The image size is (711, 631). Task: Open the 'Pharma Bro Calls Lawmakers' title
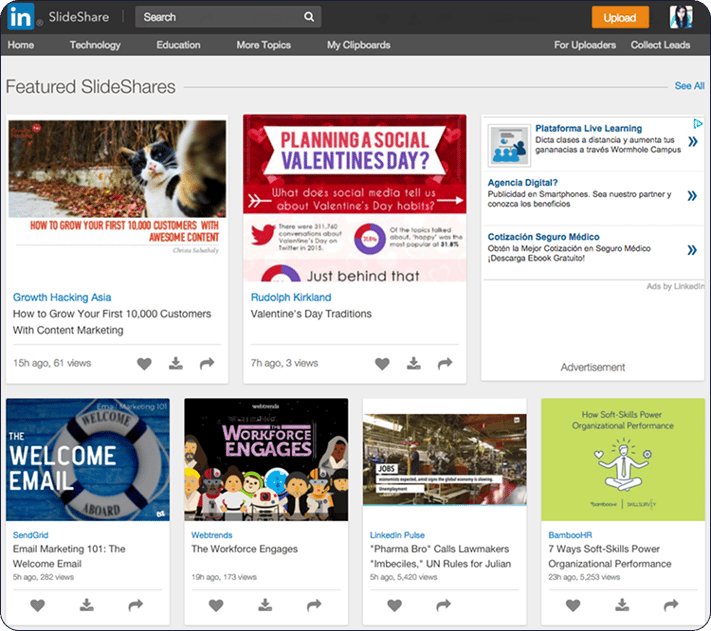click(x=440, y=556)
